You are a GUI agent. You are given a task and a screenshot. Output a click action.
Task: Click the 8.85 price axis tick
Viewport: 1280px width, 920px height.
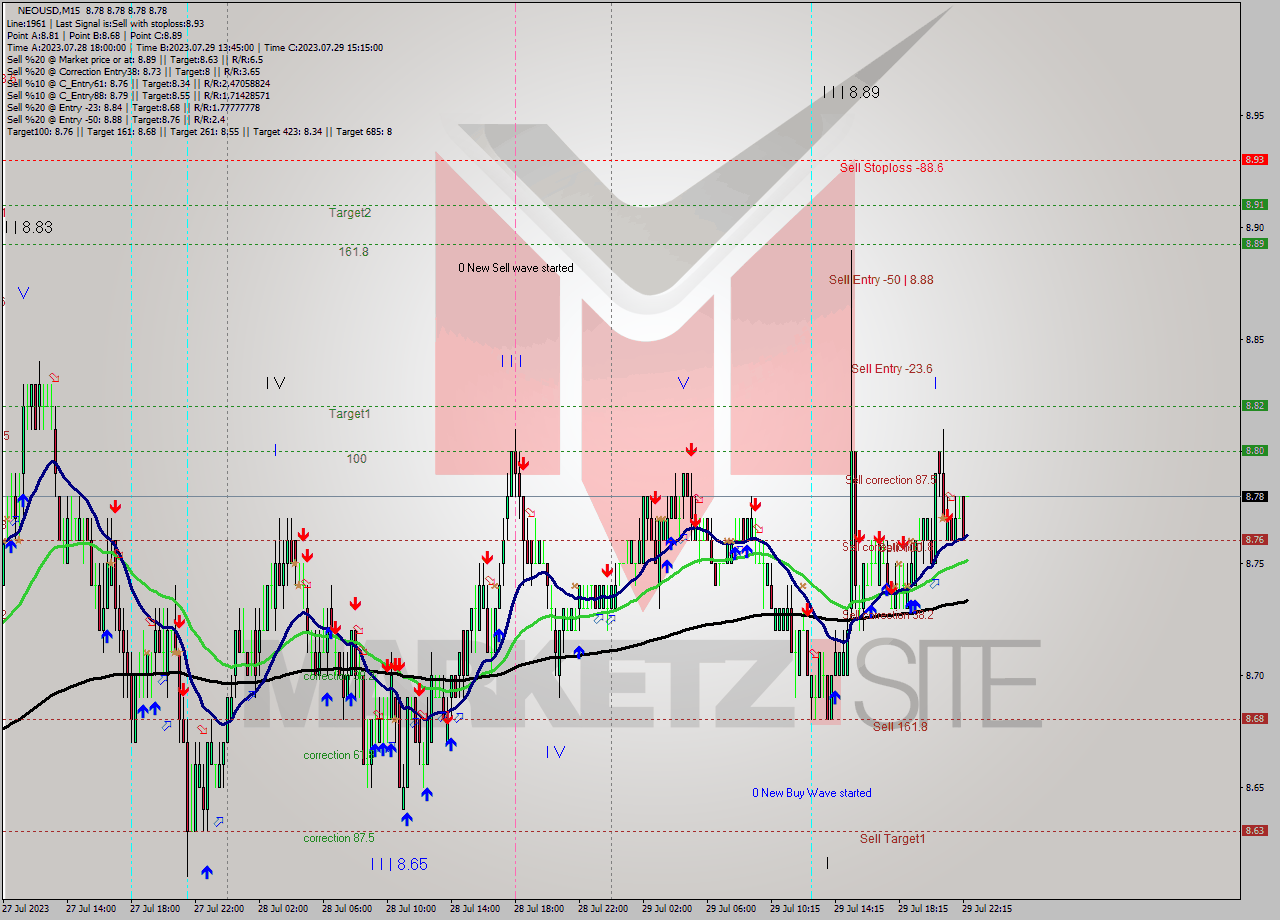click(1254, 340)
